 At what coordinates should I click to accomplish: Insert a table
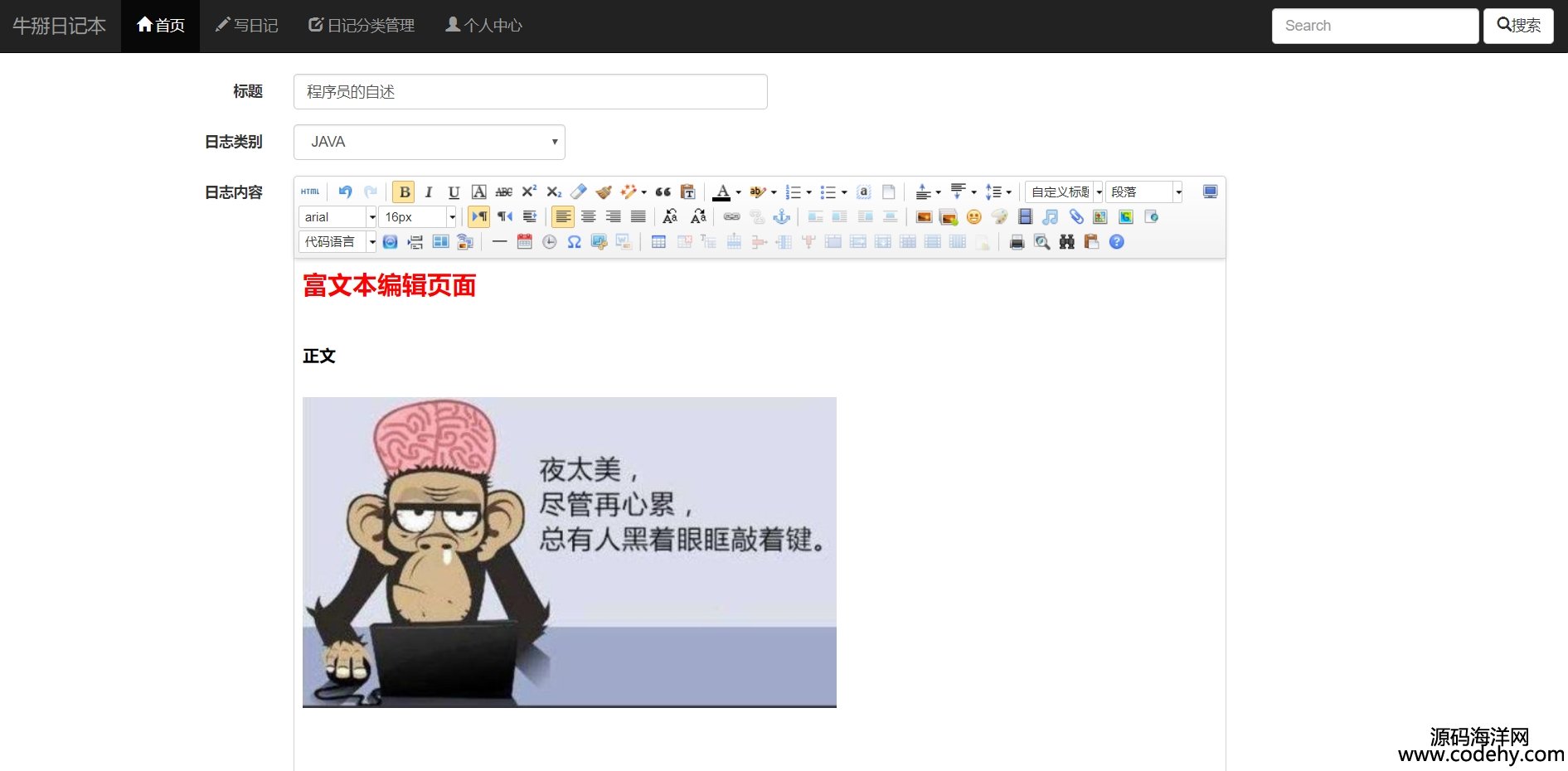point(658,242)
